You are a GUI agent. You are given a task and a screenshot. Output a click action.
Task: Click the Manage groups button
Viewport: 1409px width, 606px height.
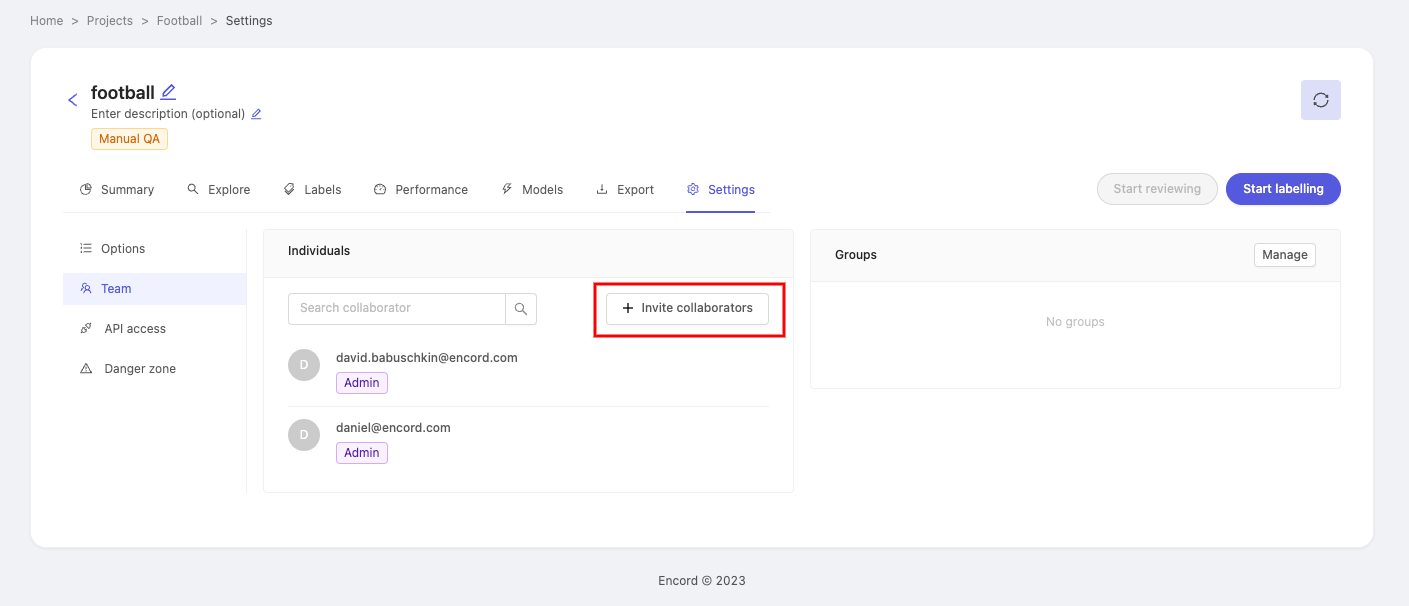(1284, 255)
